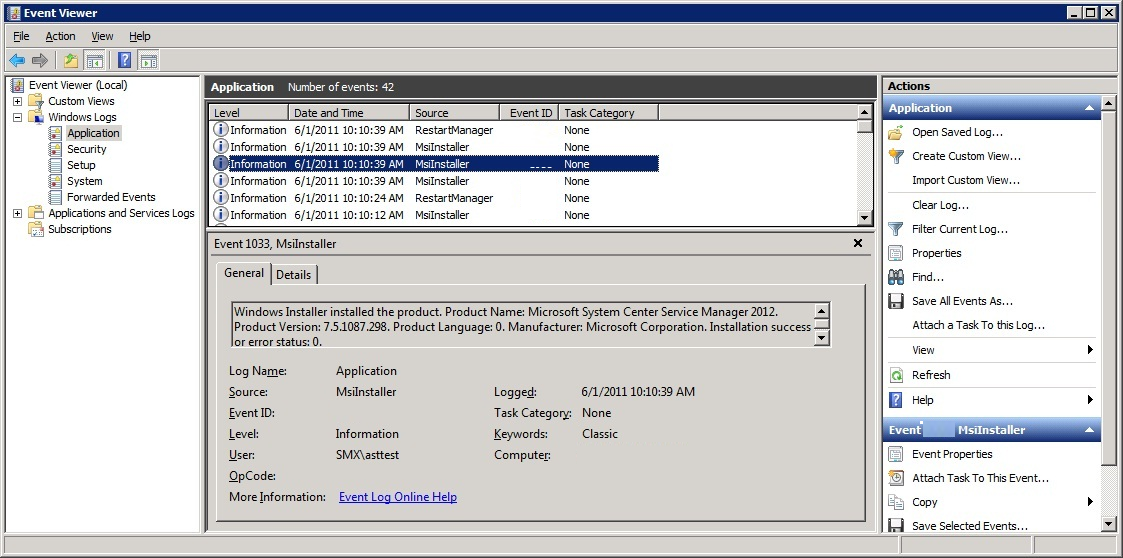Click the Event Viewer title bar icon
Viewport: 1123px width, 558px height.
tap(14, 13)
